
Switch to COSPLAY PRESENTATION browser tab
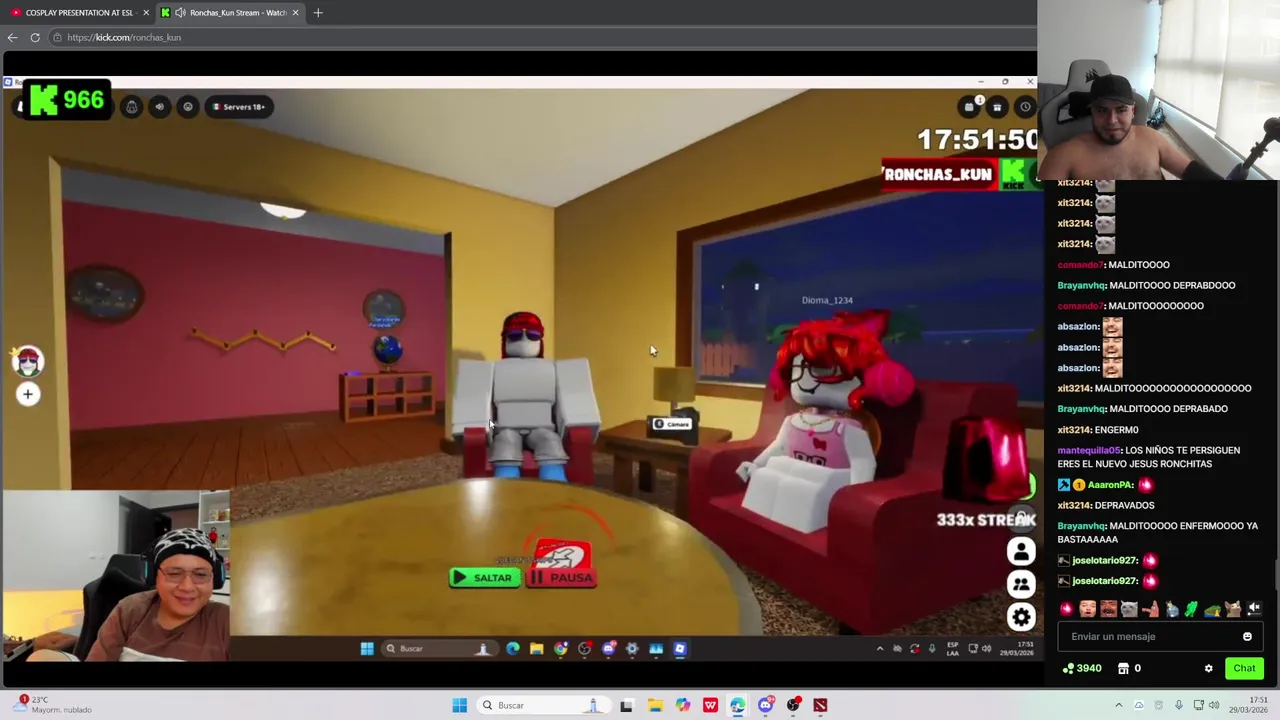pyautogui.click(x=78, y=12)
